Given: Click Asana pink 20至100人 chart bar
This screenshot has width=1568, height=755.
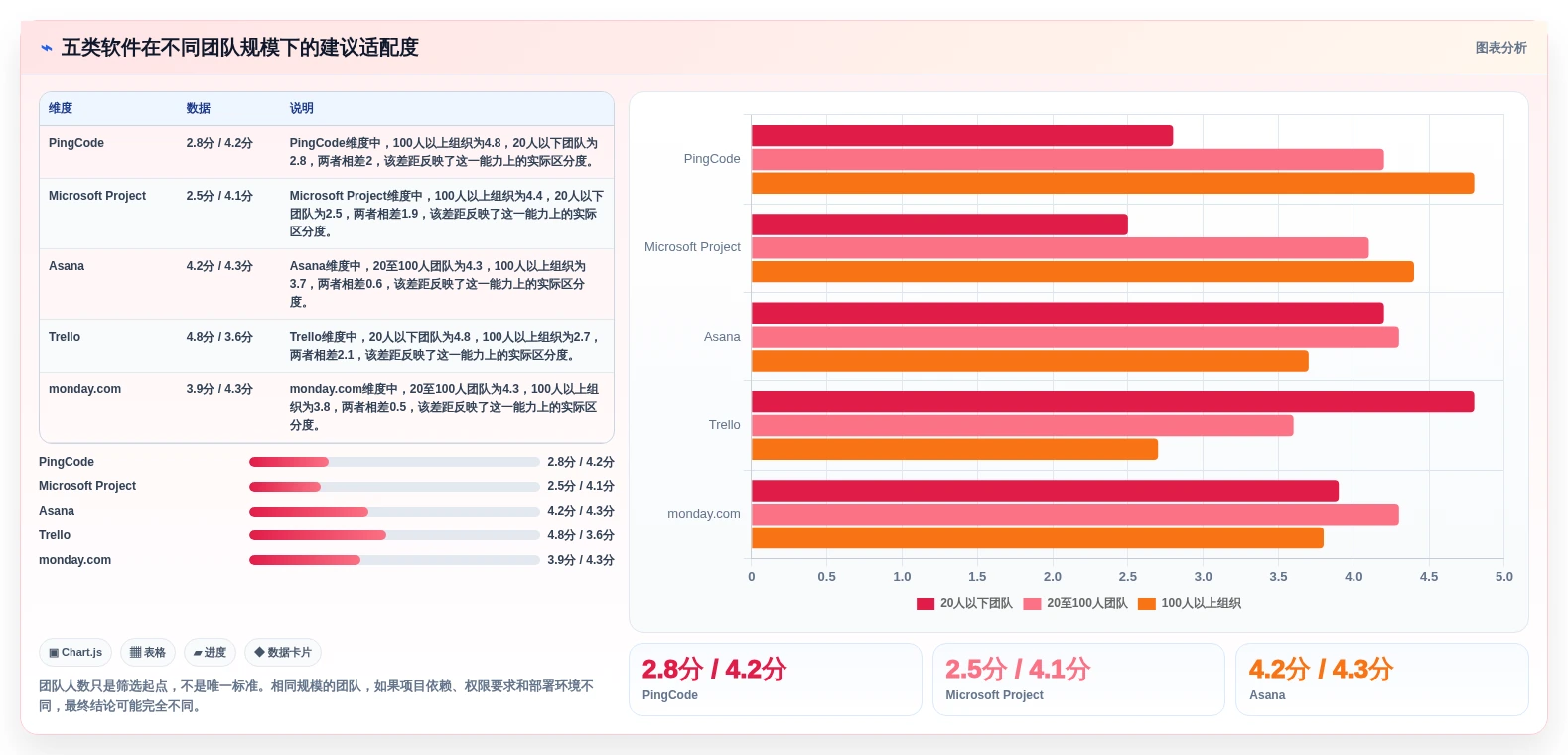Looking at the screenshot, I should coord(1074,337).
